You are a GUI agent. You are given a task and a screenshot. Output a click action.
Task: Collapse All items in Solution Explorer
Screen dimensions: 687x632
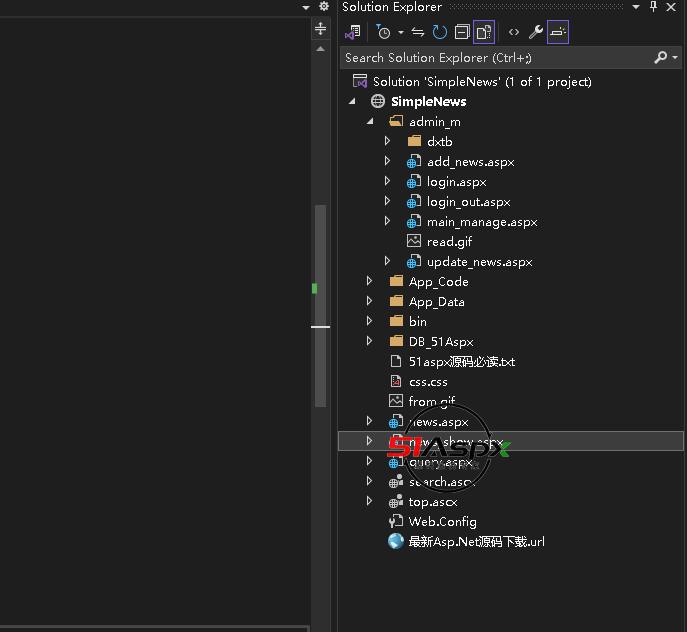pos(462,32)
